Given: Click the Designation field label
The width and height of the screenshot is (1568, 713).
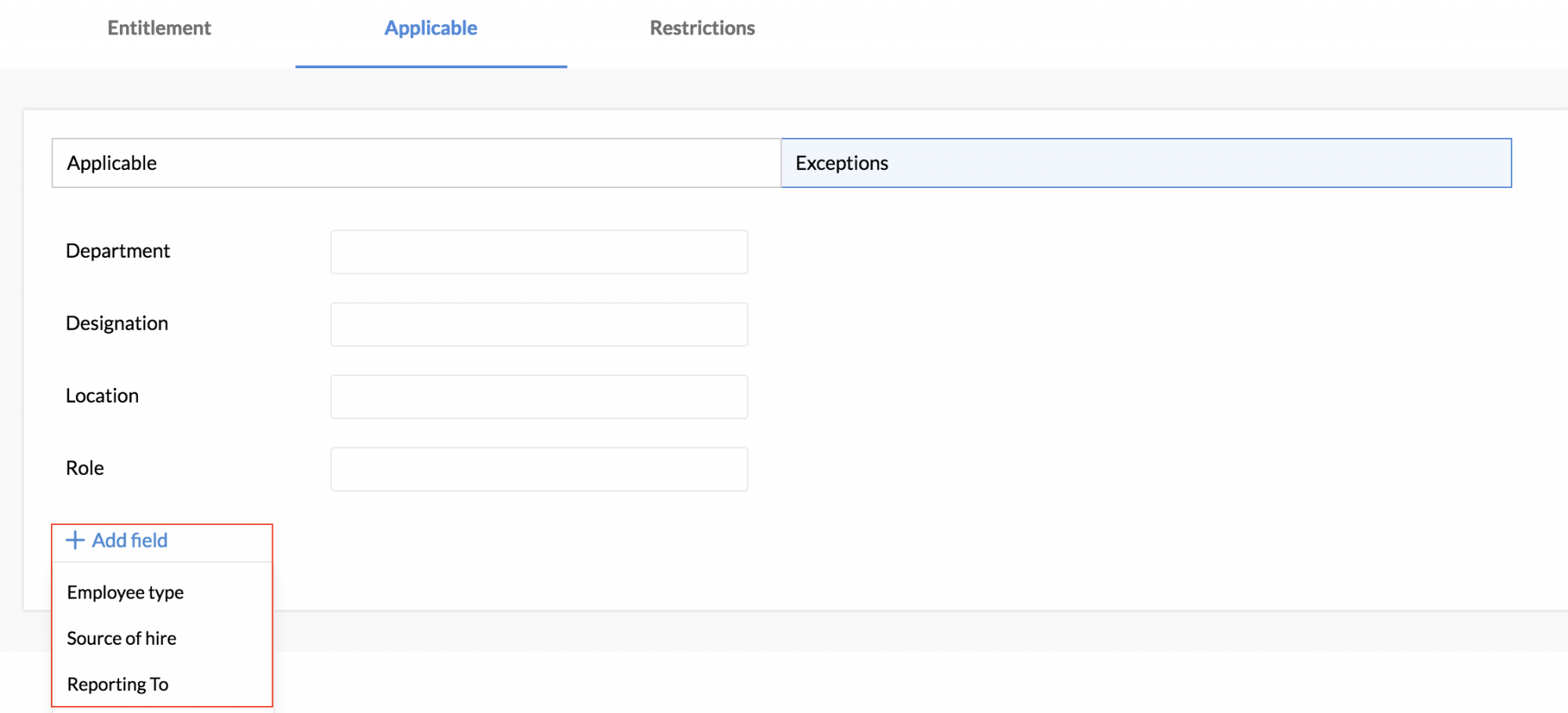Looking at the screenshot, I should pyautogui.click(x=117, y=324).
